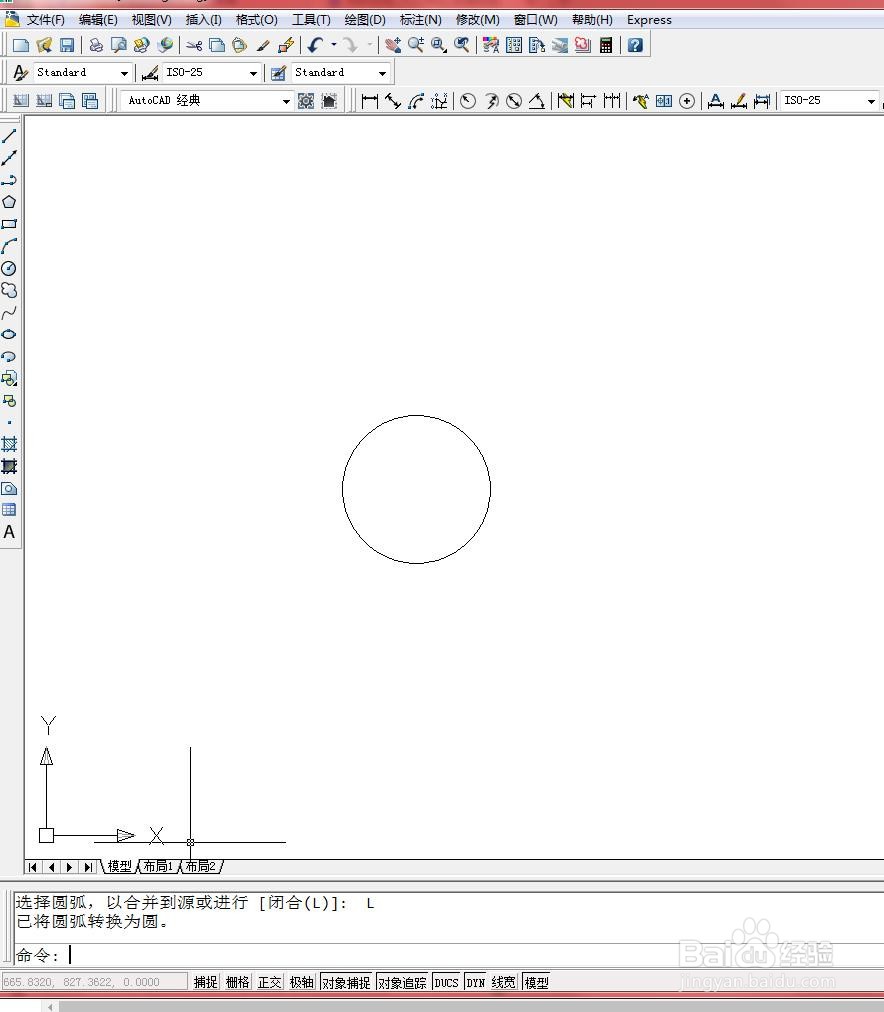
Task: Toggle 对象追踪 object tracking
Action: tap(403, 982)
